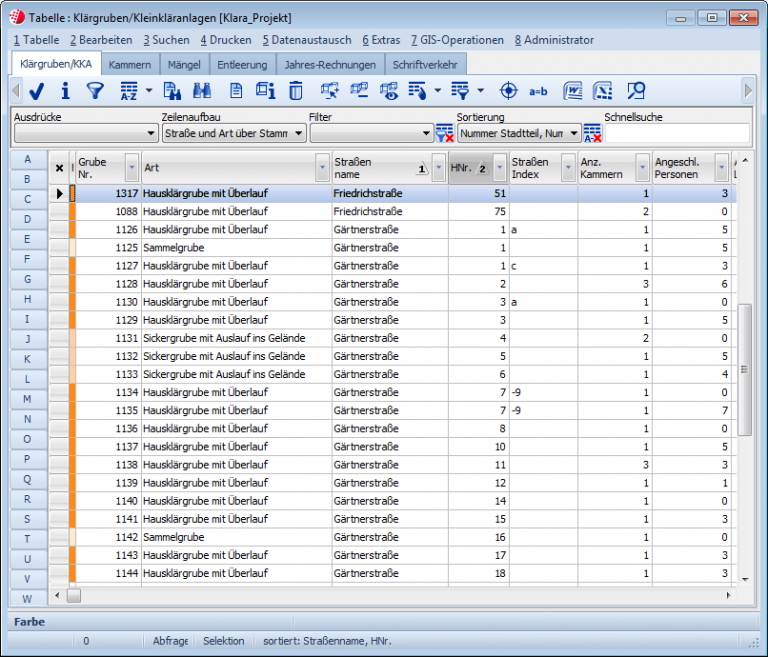Click the funnel filter icon

click(x=95, y=91)
